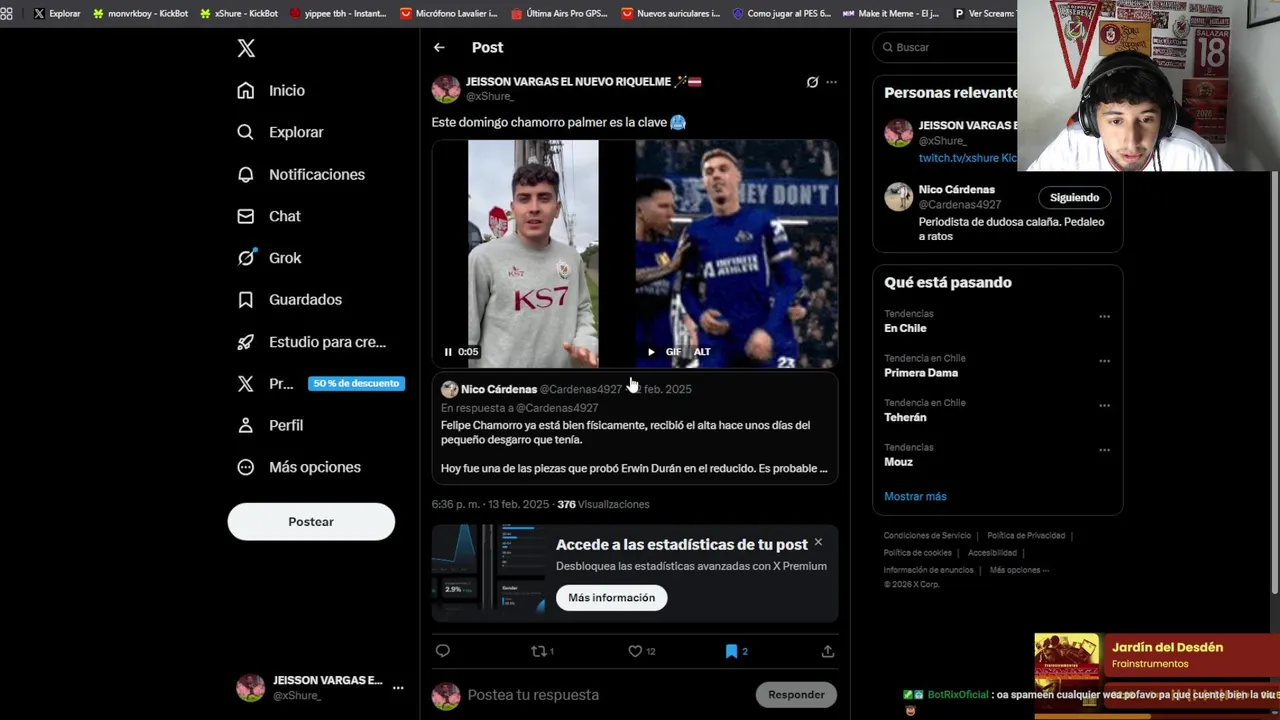1280x720 pixels.
Task: Open the KS7 sweatshirt video thumbnail
Action: tap(533, 254)
